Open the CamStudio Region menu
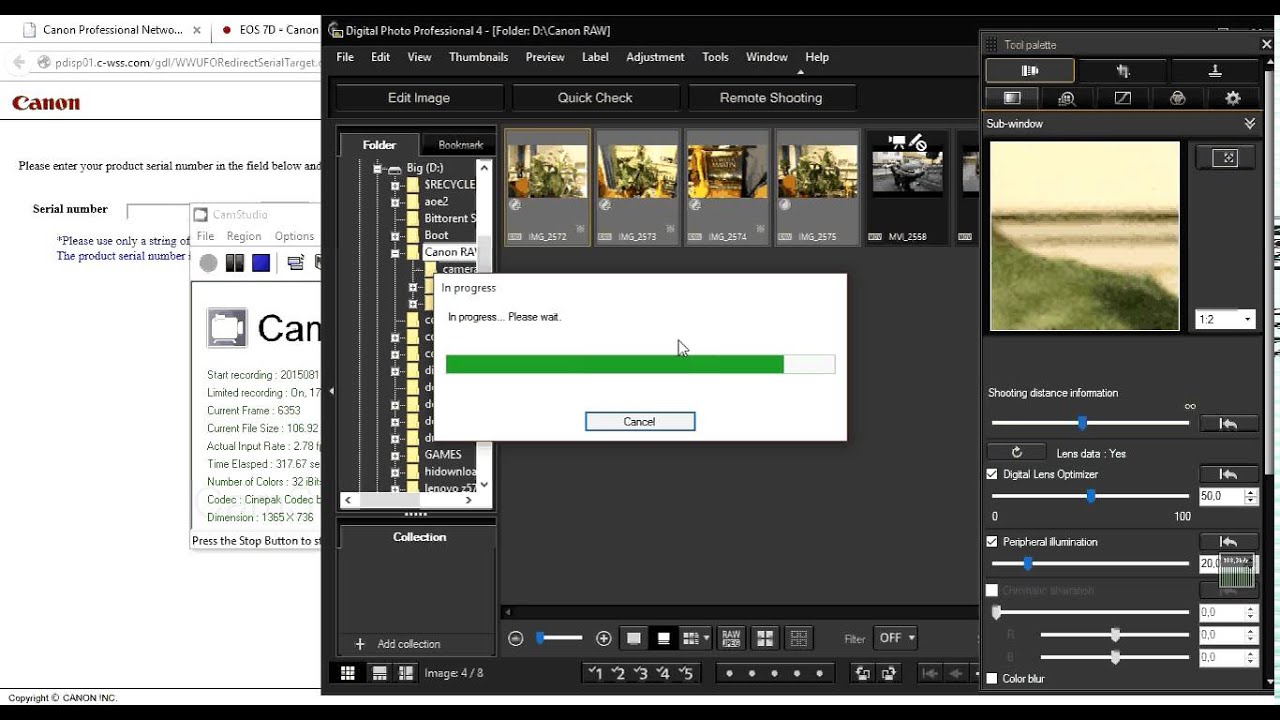This screenshot has height=720, width=1280. 244,236
